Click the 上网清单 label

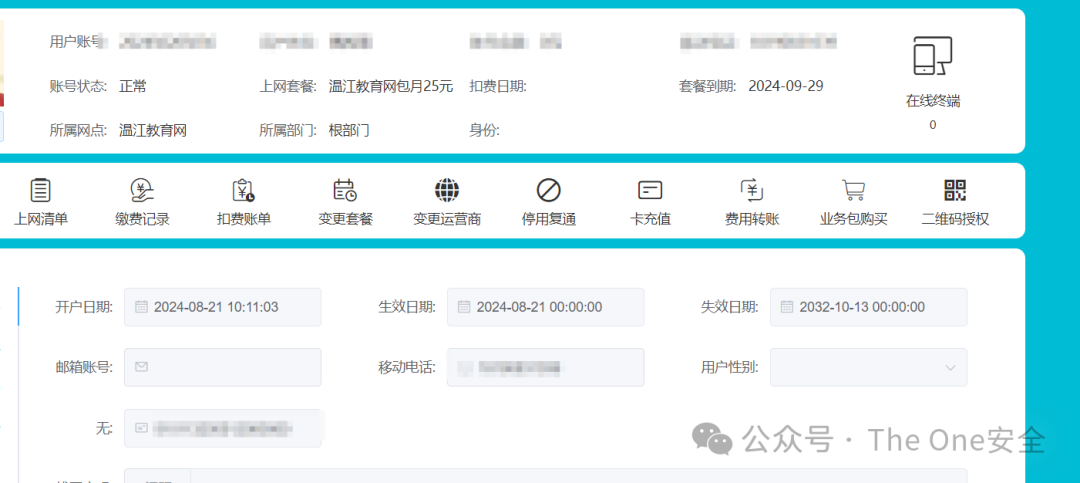41,220
